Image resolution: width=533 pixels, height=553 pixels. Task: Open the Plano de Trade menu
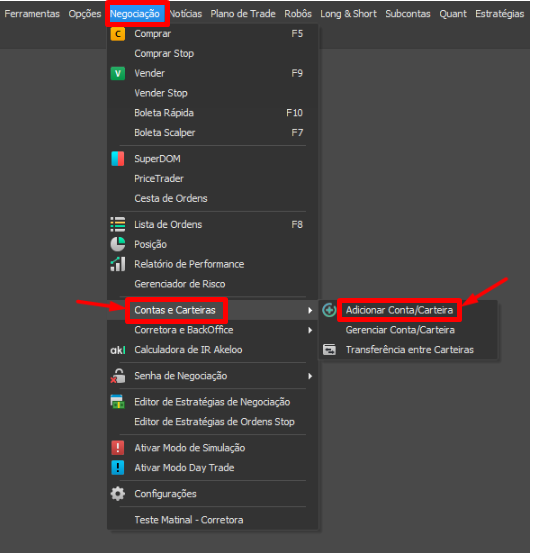[x=243, y=14]
